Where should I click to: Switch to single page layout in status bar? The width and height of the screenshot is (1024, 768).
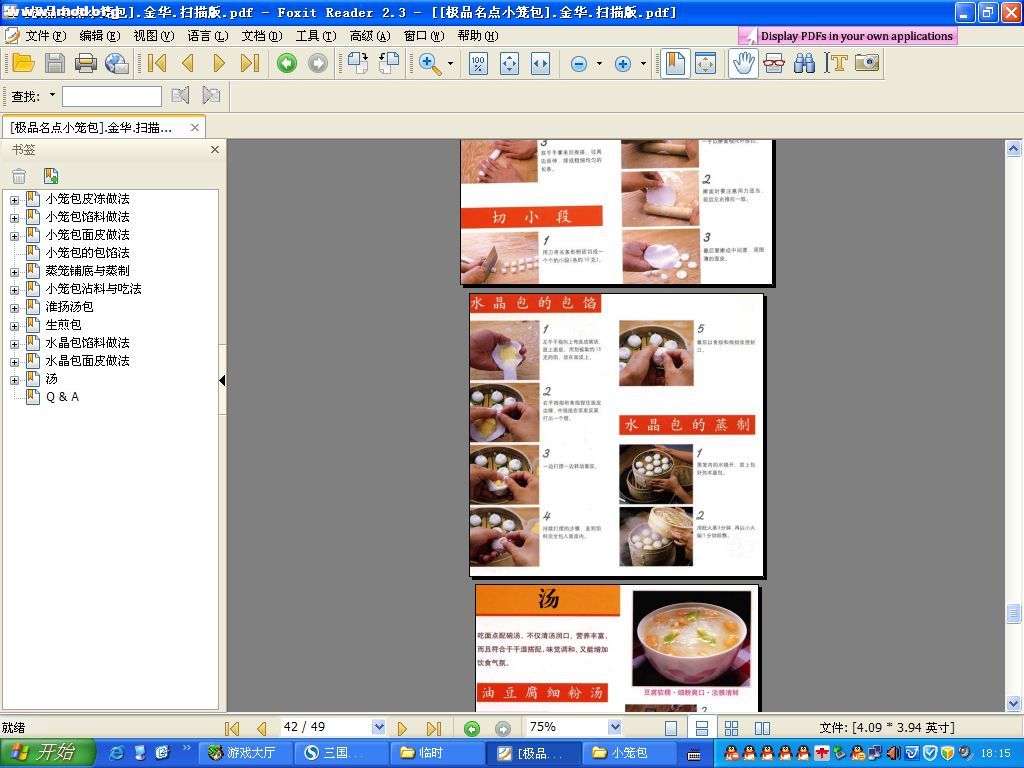click(x=671, y=728)
